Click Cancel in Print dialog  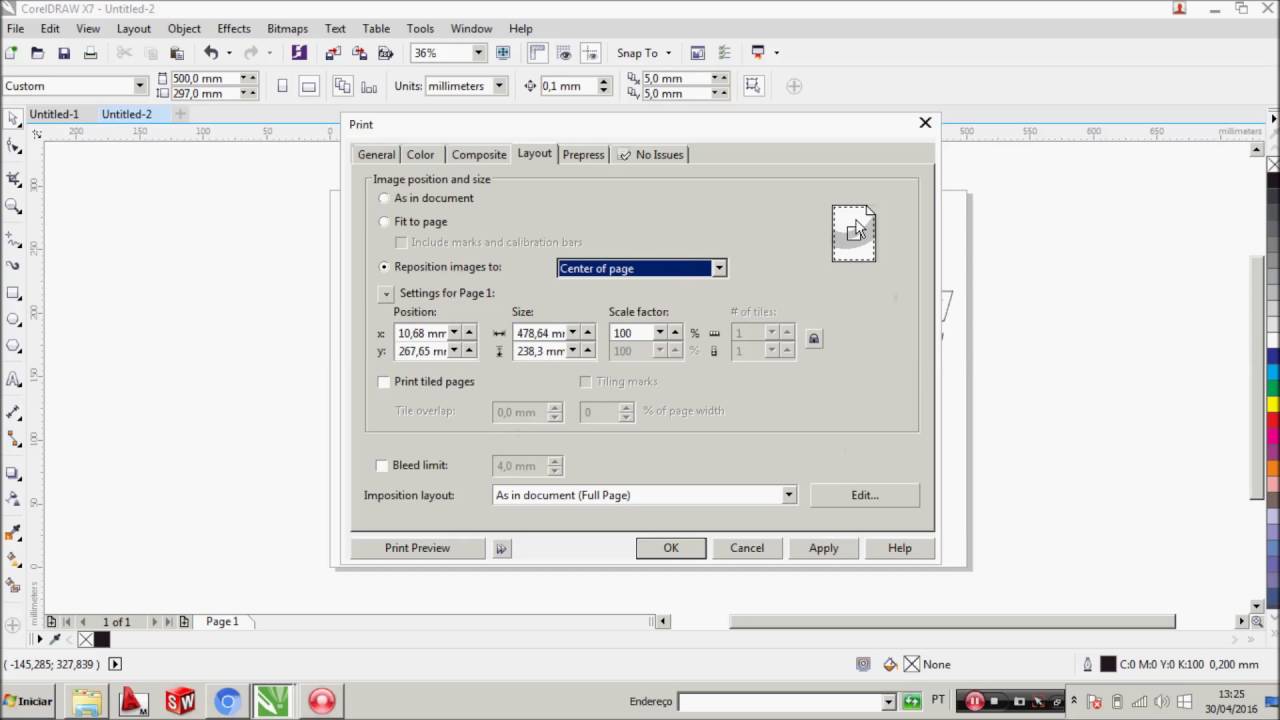click(x=747, y=548)
